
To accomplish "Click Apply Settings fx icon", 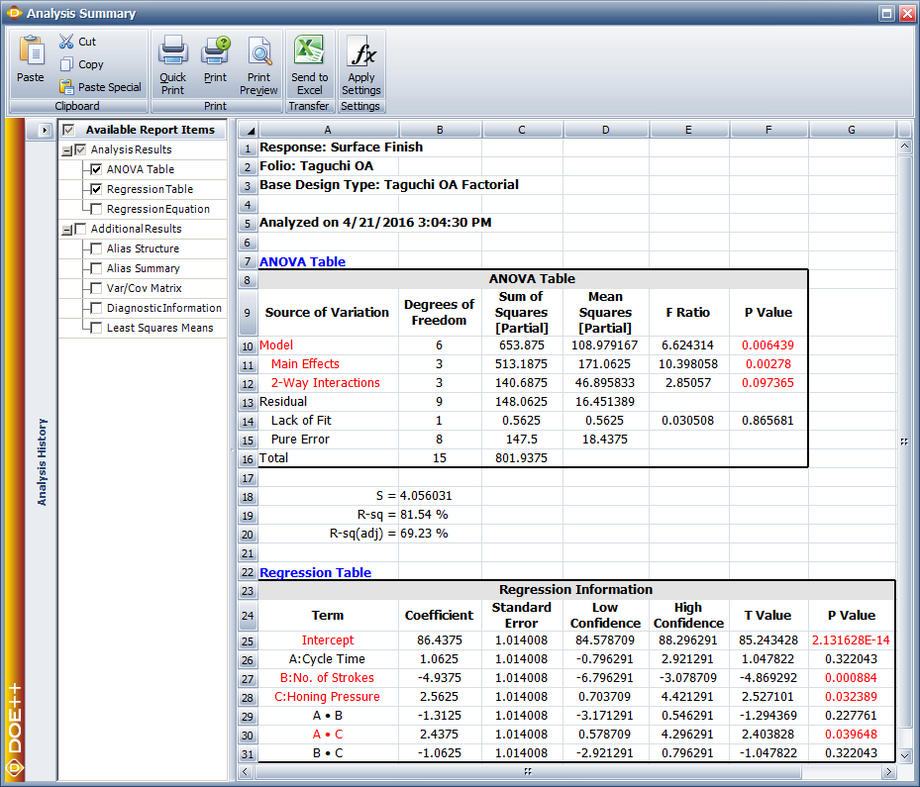I will pyautogui.click(x=361, y=50).
